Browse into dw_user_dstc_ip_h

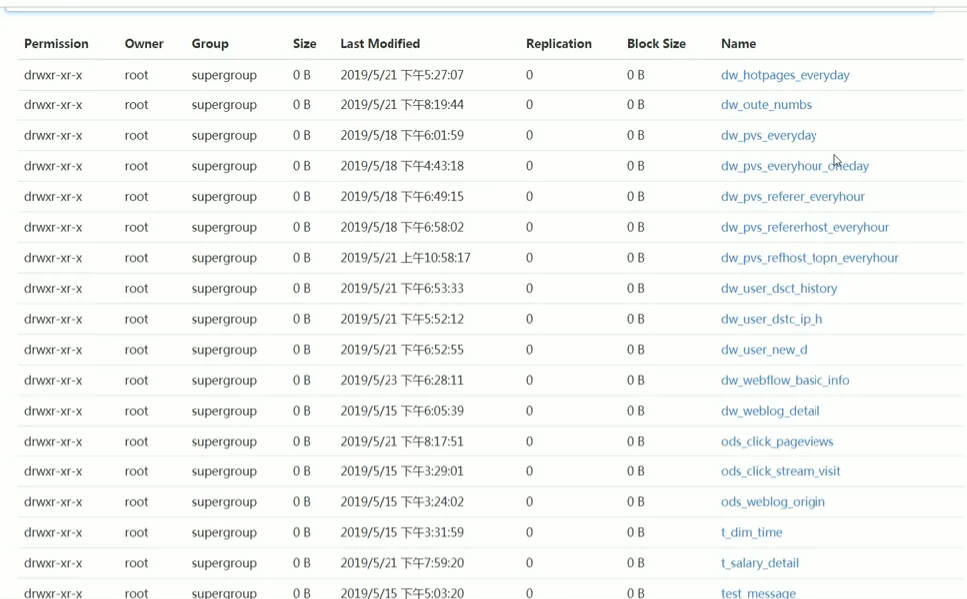pyautogui.click(x=772, y=319)
